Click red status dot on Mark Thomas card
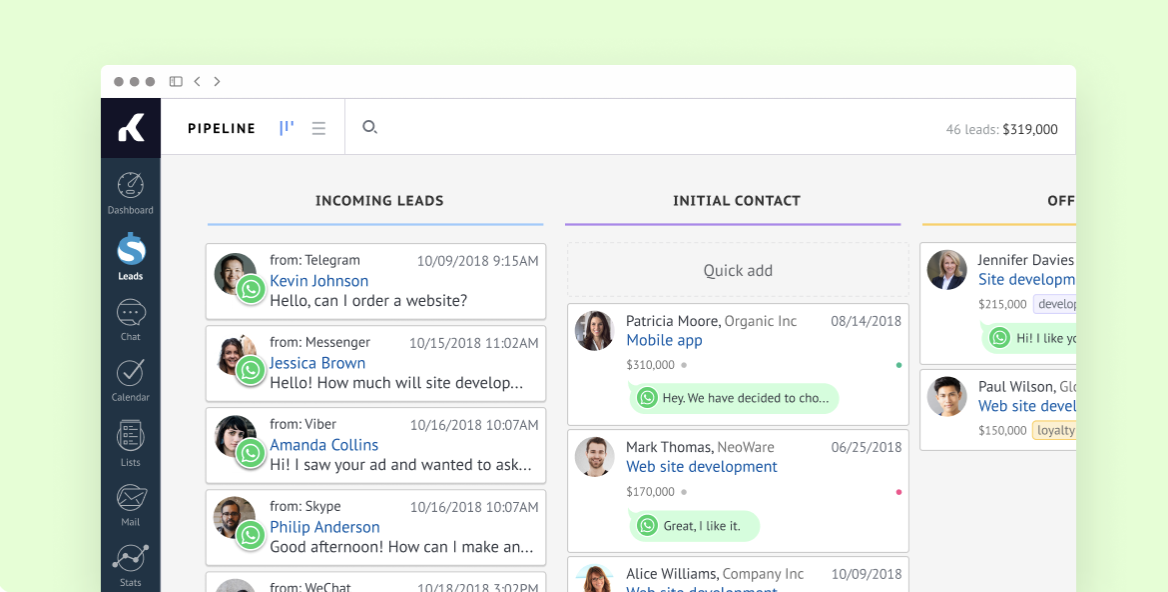 click(x=899, y=491)
